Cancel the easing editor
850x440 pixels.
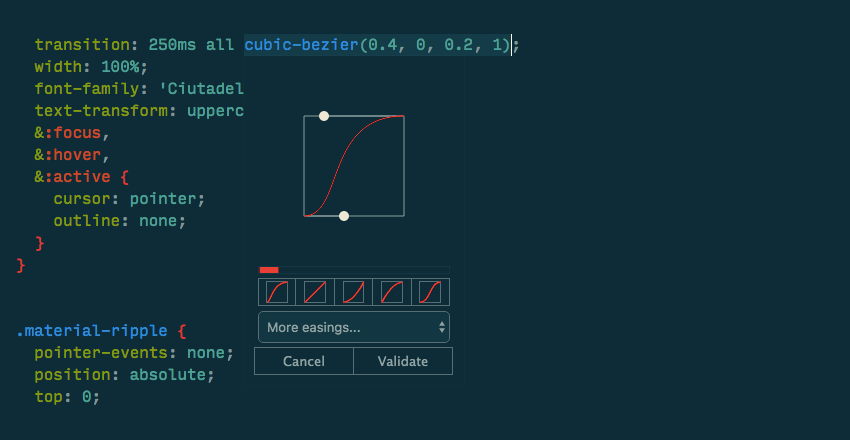pos(304,361)
